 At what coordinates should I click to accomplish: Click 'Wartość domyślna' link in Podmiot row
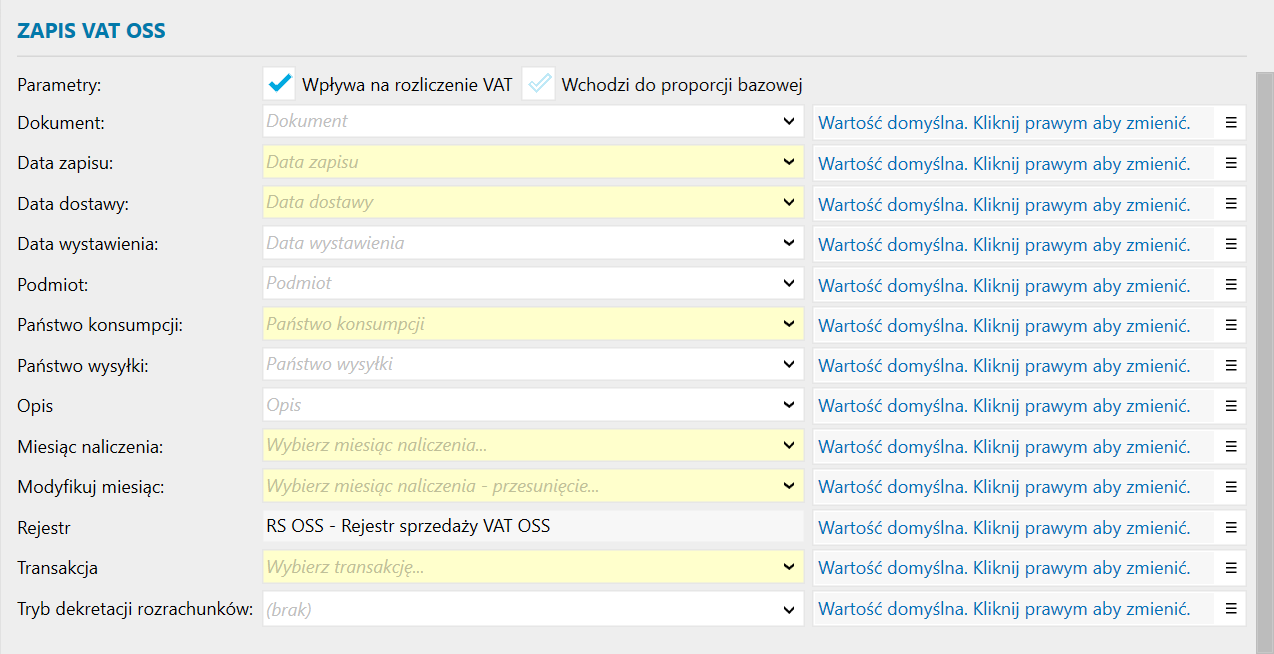click(1004, 285)
